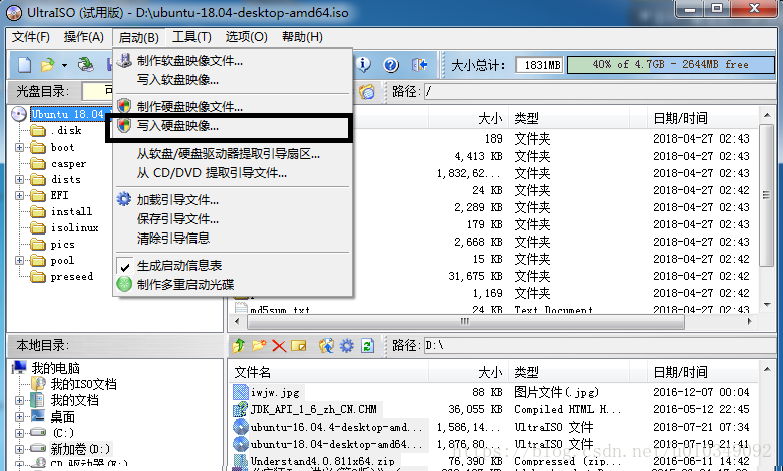Click the Help question mark icon

[x=391, y=65]
